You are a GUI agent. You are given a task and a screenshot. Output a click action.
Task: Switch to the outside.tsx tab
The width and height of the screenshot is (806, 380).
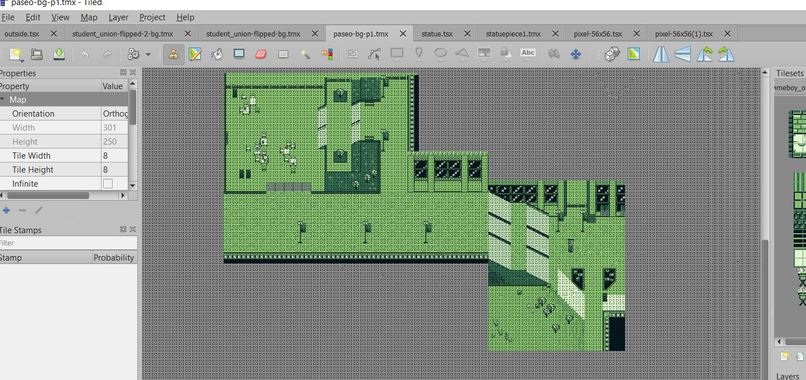coord(22,33)
